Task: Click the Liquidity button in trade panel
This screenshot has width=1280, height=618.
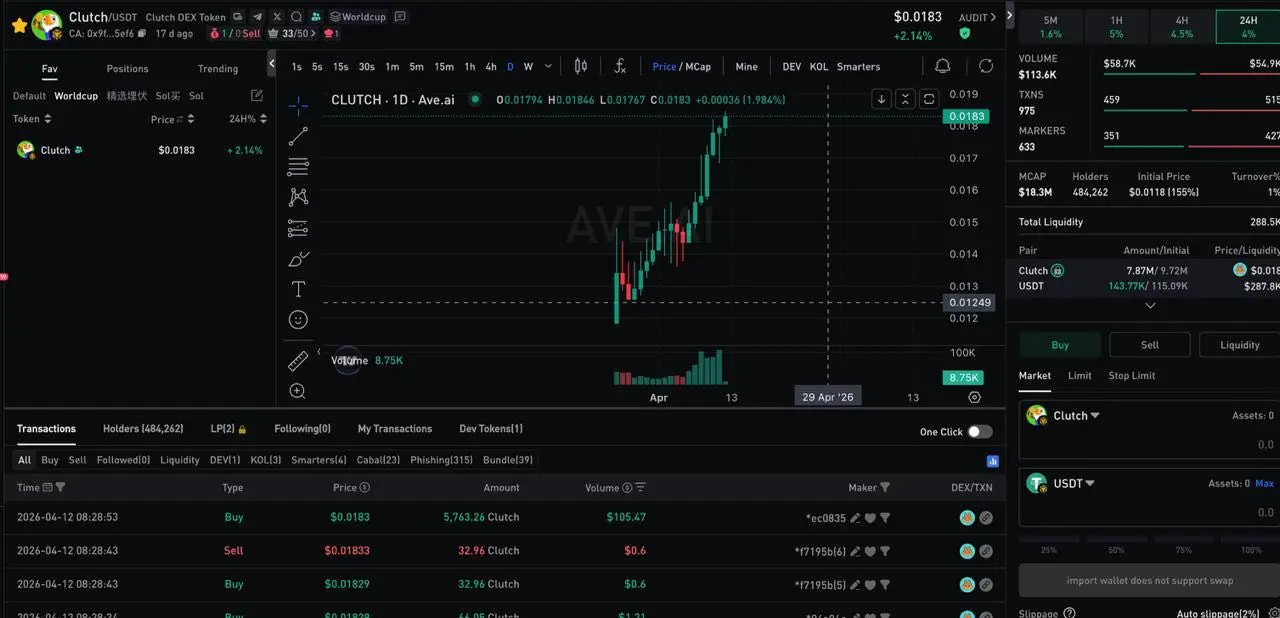Action: coord(1240,345)
